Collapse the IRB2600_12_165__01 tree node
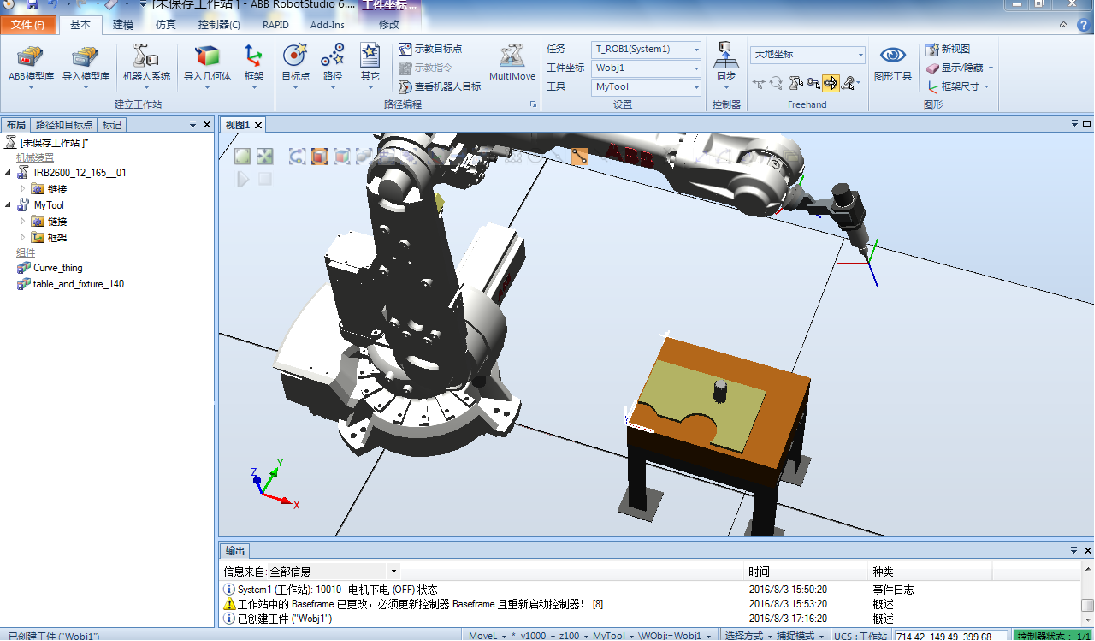The width and height of the screenshot is (1095, 641). (8, 172)
